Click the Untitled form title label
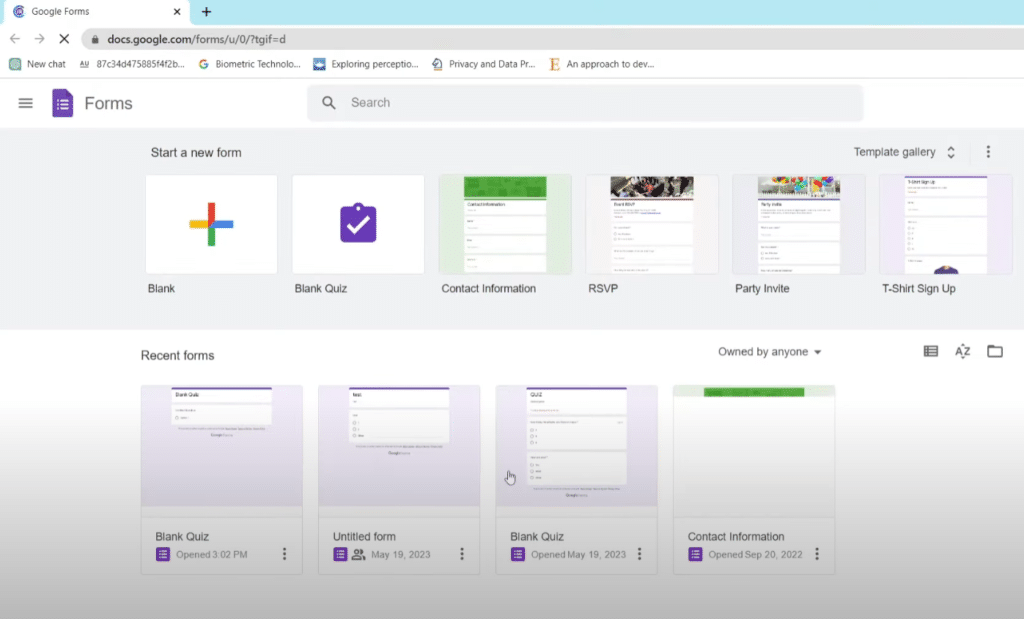 [x=364, y=537]
